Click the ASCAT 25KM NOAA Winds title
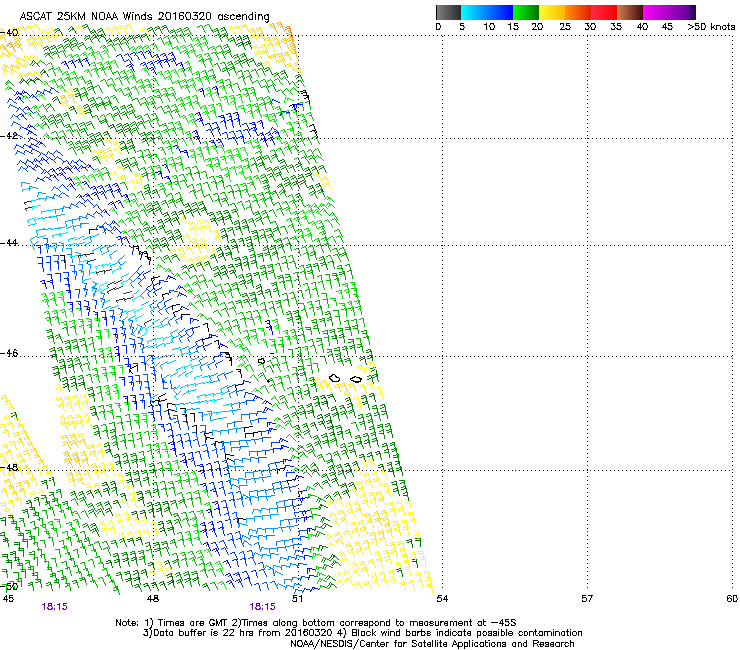The height and width of the screenshot is (650, 740). [x=144, y=16]
